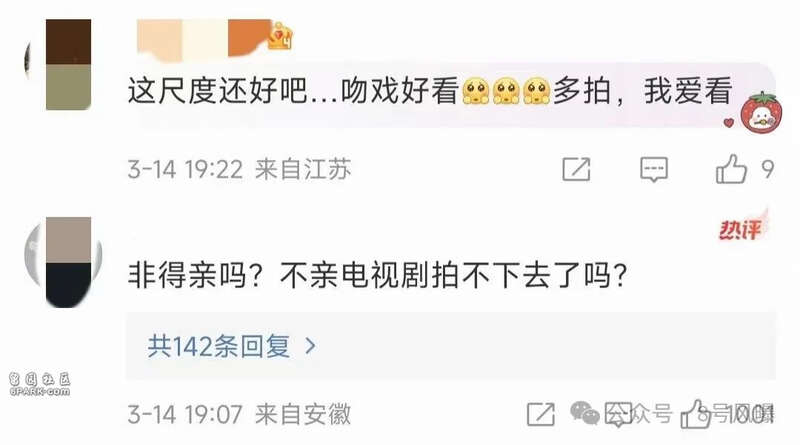
Task: Click the 来自江苏 location label
Action: 303,169
